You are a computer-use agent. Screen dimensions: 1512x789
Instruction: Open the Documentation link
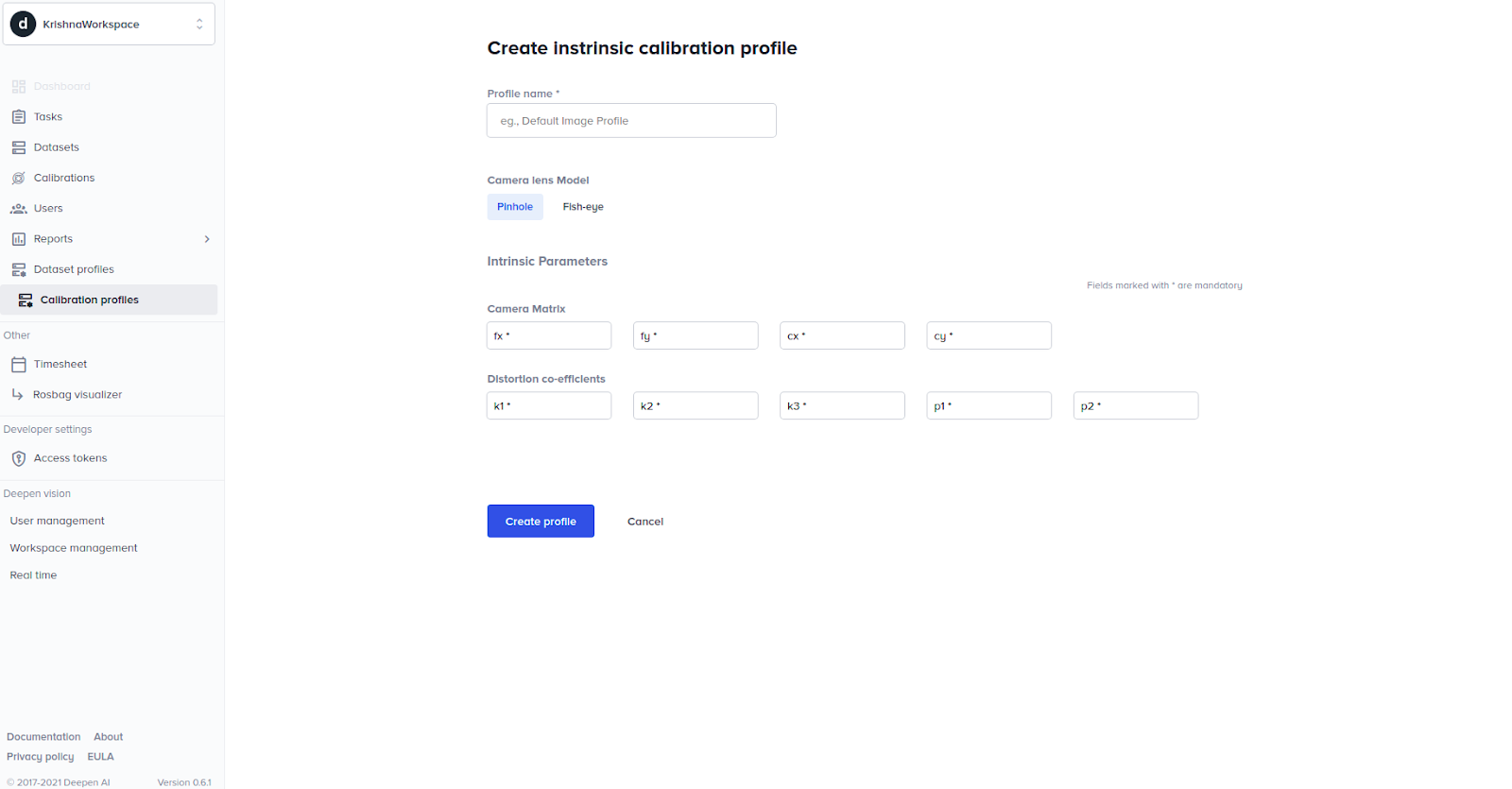point(43,737)
